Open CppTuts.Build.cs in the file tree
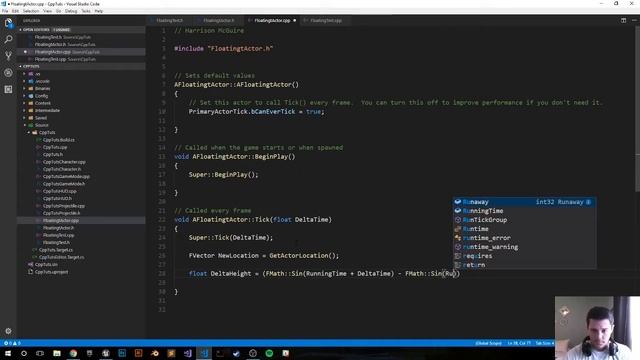Image resolution: width=640 pixels, height=360 pixels. pos(58,140)
